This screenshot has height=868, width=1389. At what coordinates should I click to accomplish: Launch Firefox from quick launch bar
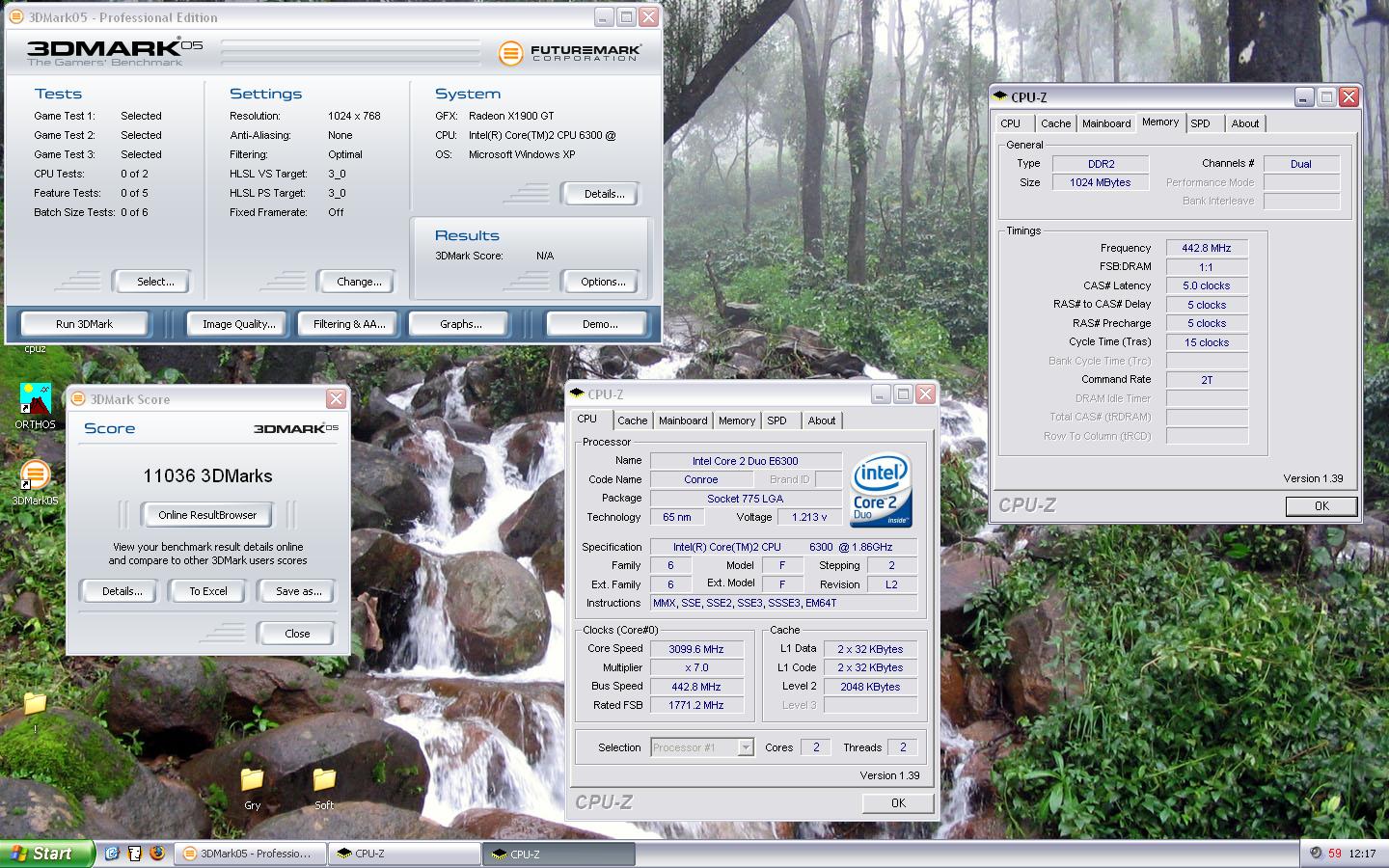coord(157,854)
